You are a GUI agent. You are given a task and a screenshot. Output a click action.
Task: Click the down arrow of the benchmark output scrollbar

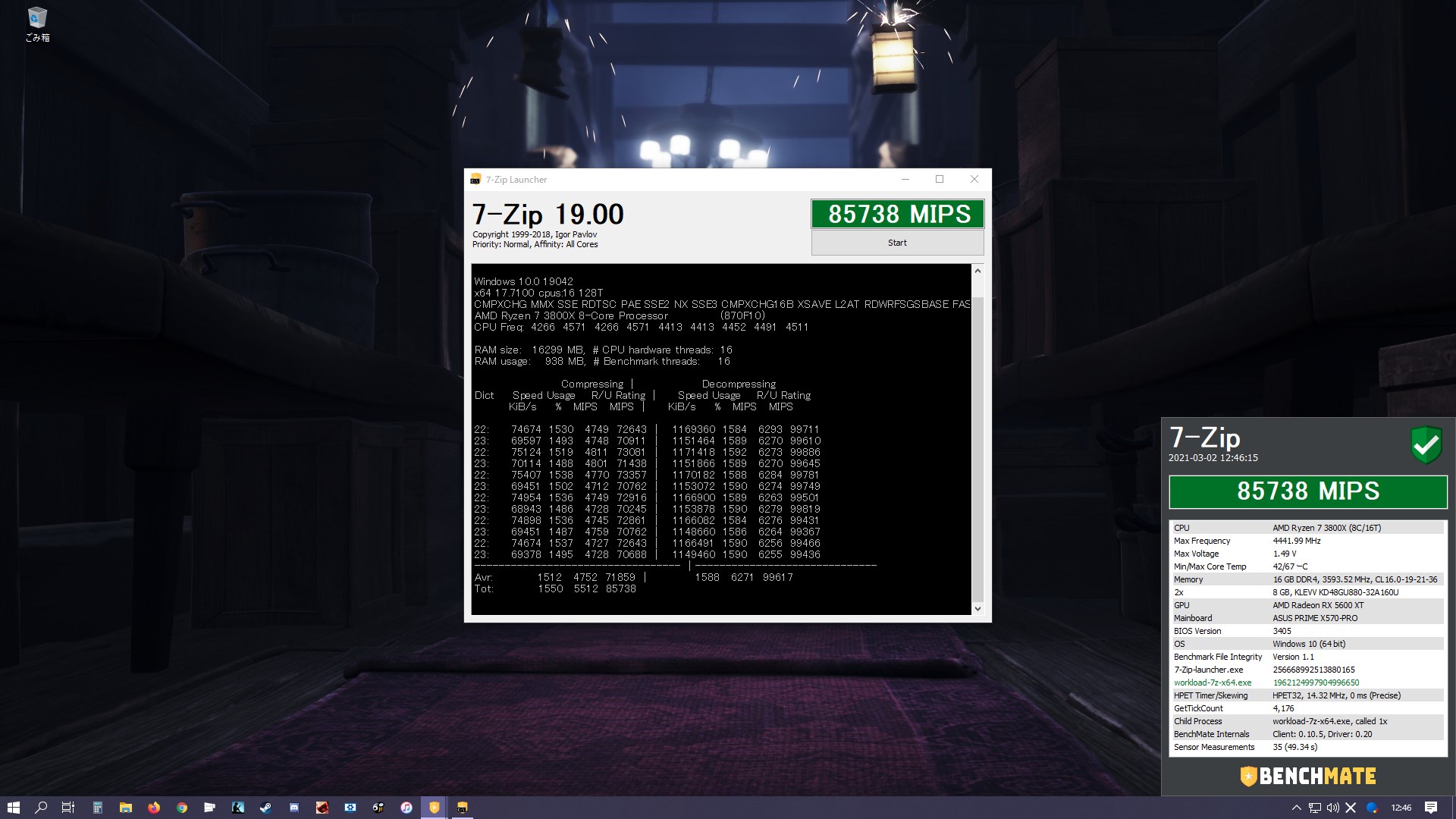tap(977, 608)
